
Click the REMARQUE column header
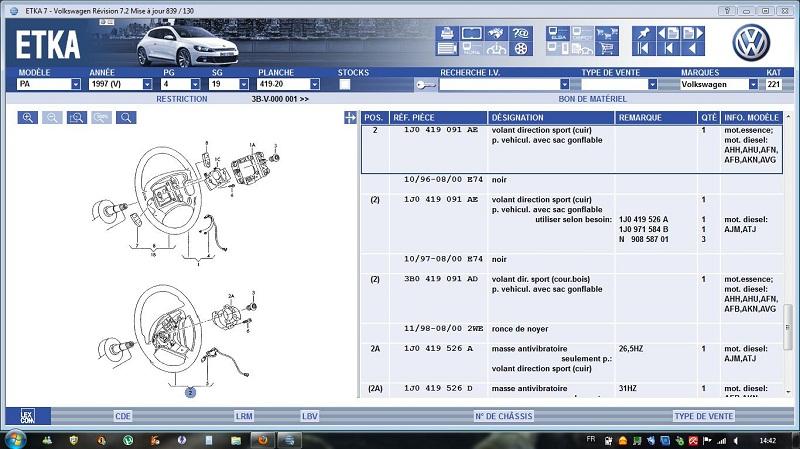pyautogui.click(x=656, y=118)
